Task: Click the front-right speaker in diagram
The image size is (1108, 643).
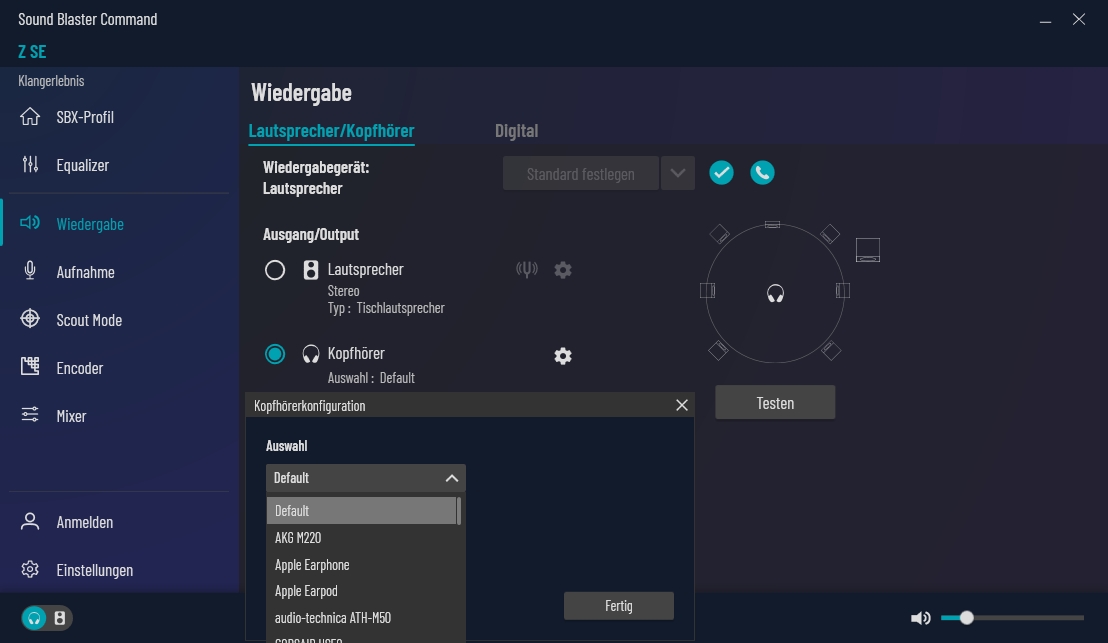Action: tap(830, 234)
